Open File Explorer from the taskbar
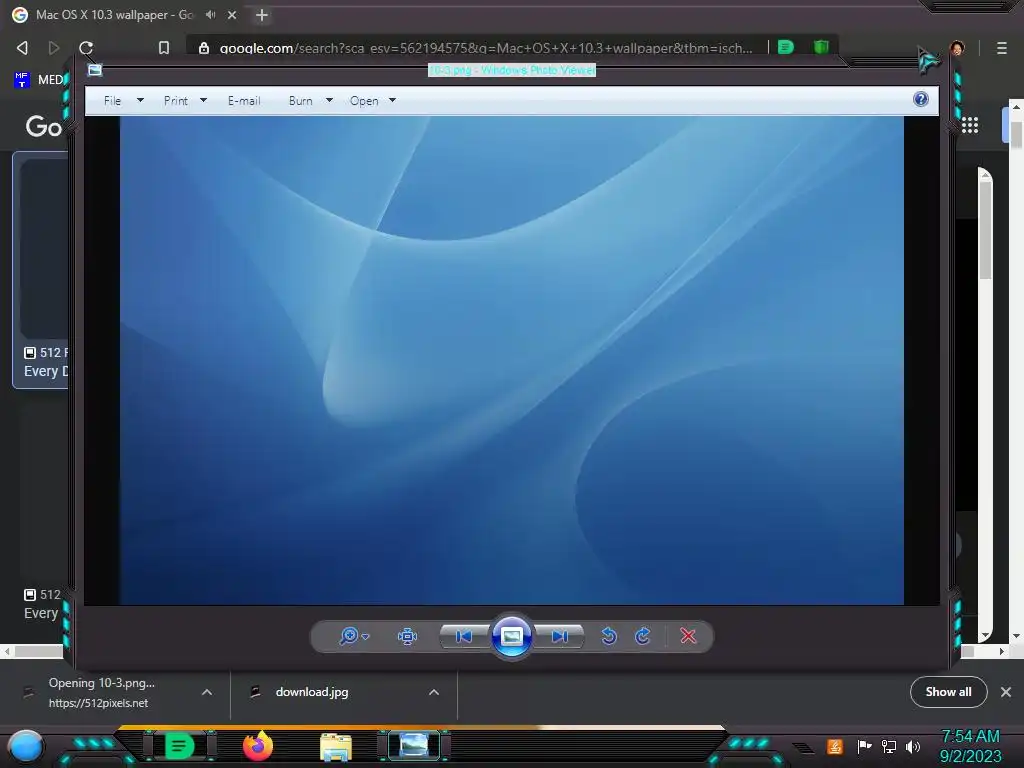This screenshot has width=1024, height=768. 336,747
